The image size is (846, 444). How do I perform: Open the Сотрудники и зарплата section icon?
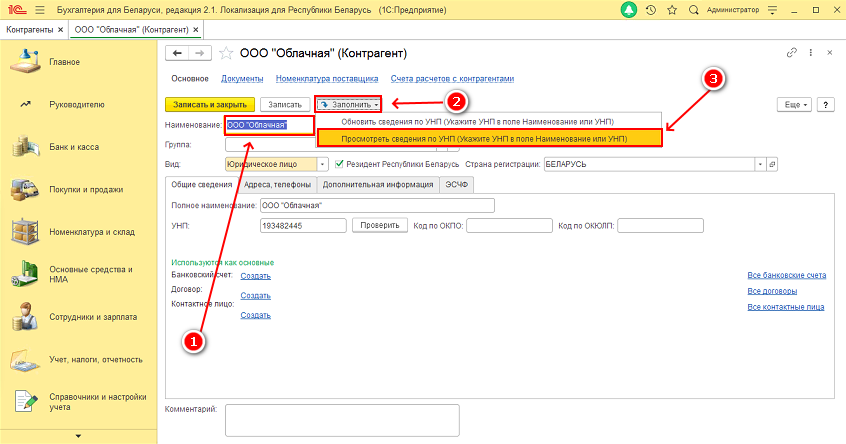click(x=25, y=317)
